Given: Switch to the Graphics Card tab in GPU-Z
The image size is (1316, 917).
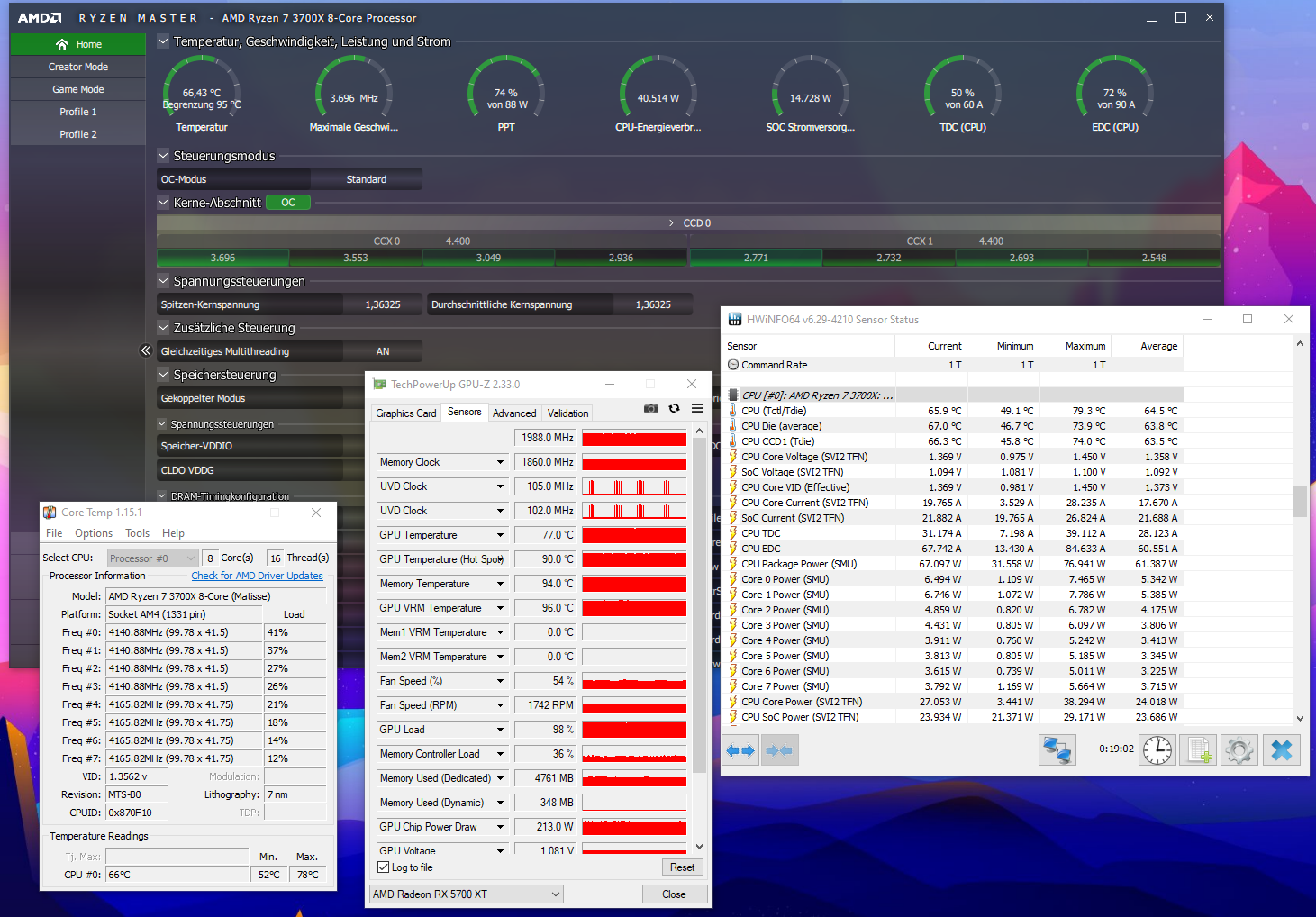Looking at the screenshot, I should [x=406, y=413].
